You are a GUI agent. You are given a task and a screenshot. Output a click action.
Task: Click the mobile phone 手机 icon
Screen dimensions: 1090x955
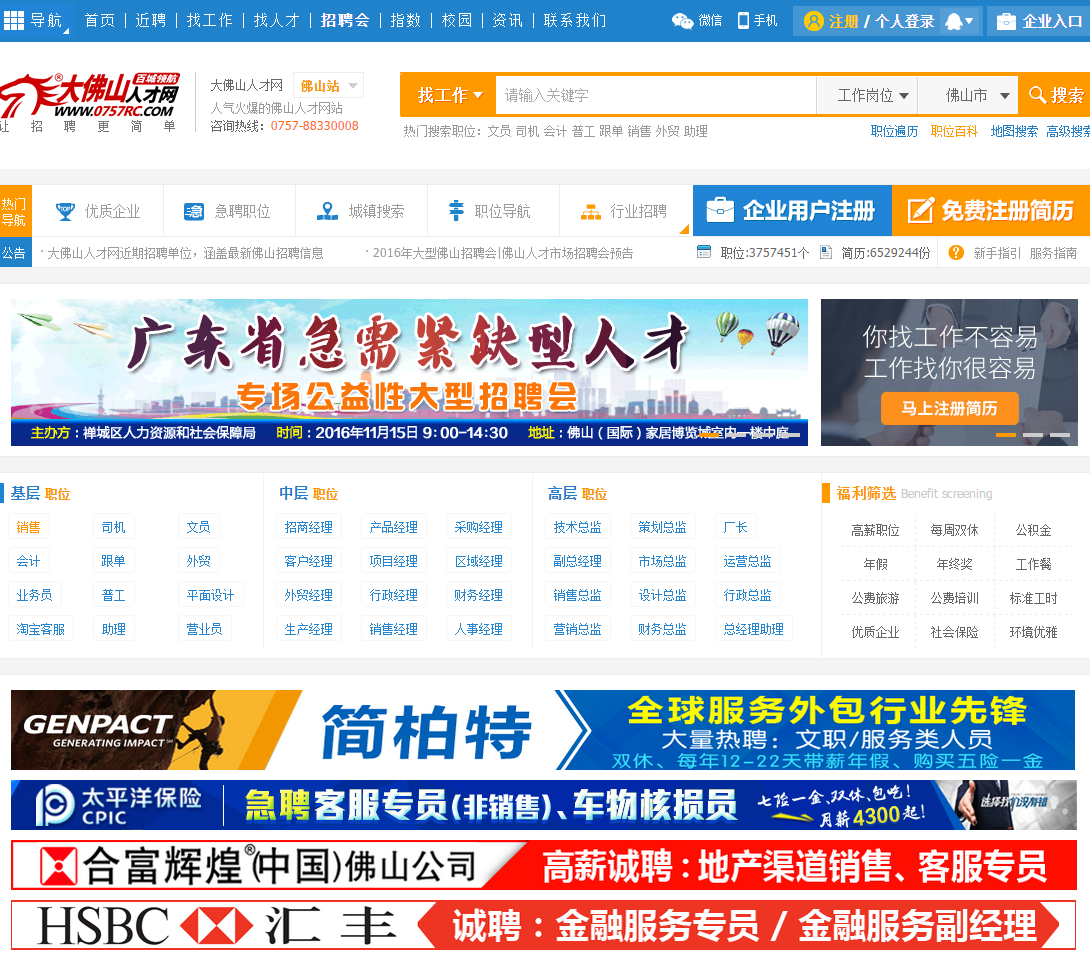pyautogui.click(x=743, y=21)
